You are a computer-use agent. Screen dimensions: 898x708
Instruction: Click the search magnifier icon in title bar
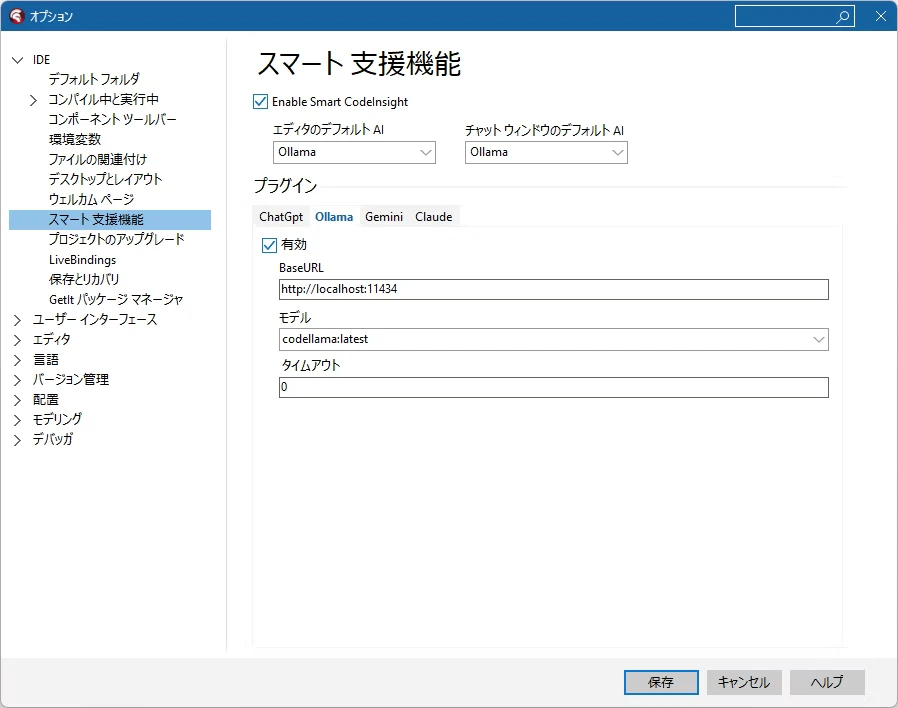842,17
